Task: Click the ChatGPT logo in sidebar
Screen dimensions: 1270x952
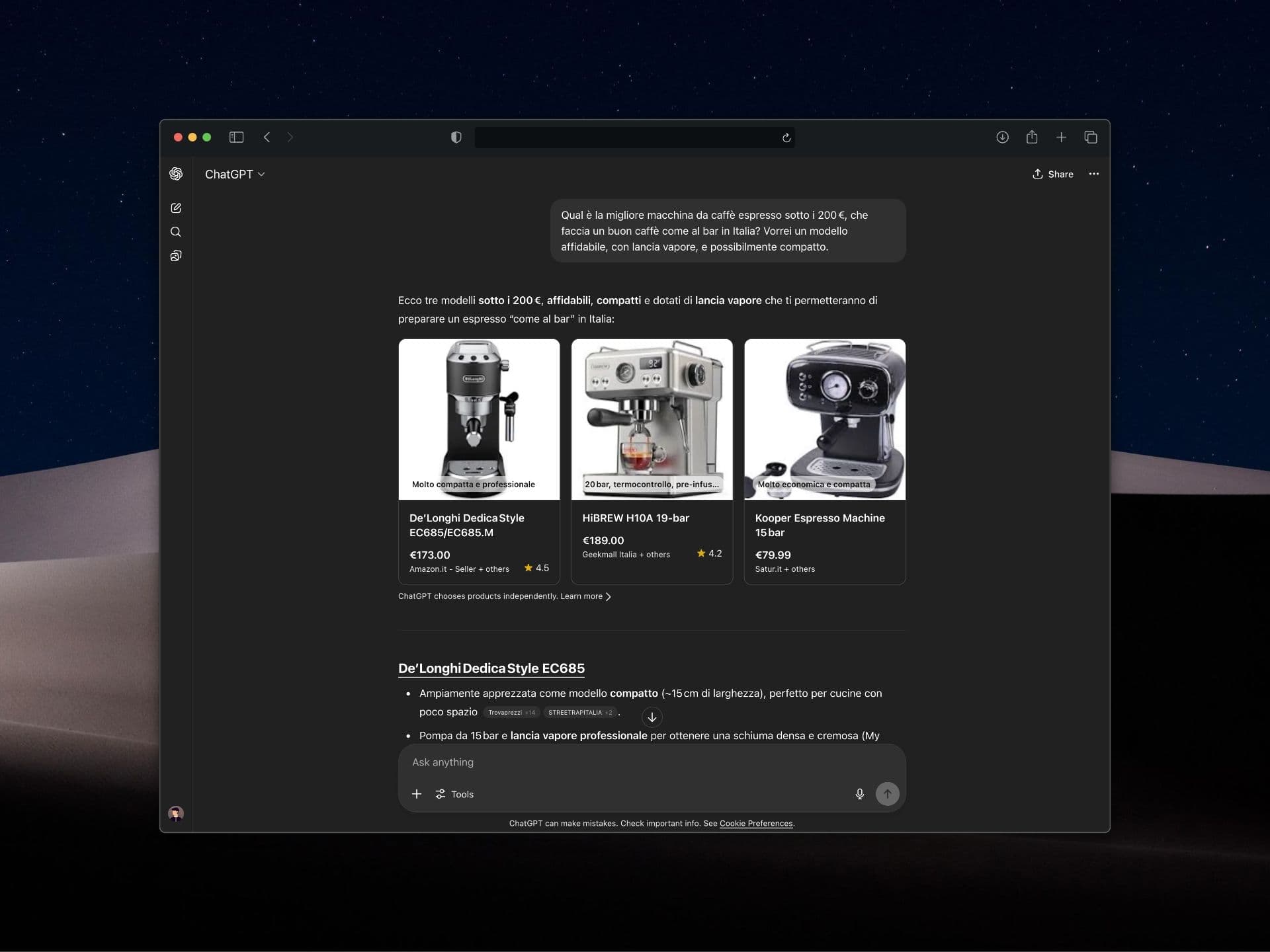Action: pyautogui.click(x=176, y=174)
